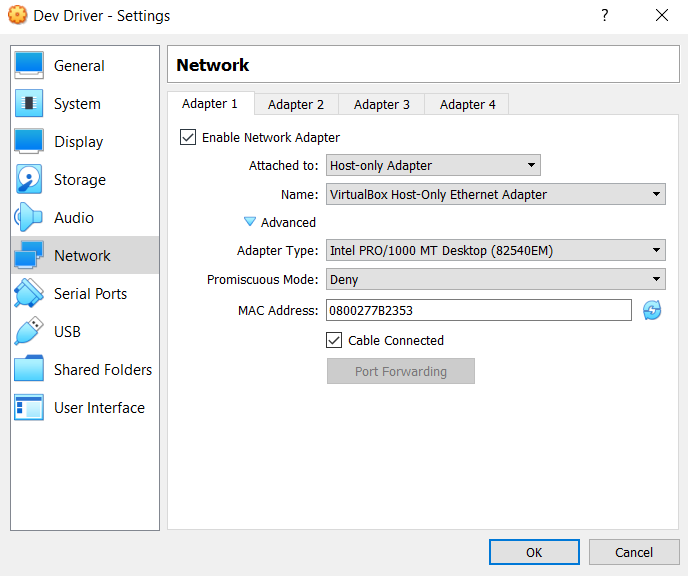Screen dimensions: 688x576
Task: Click the User Interface window icon
Action: point(29,407)
